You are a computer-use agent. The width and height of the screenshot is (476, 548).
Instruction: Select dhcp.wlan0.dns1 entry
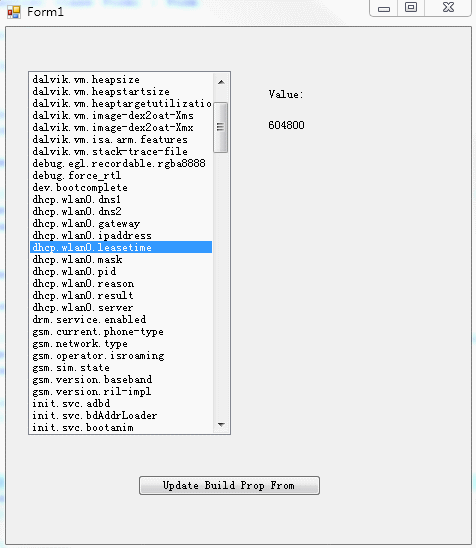(x=121, y=200)
